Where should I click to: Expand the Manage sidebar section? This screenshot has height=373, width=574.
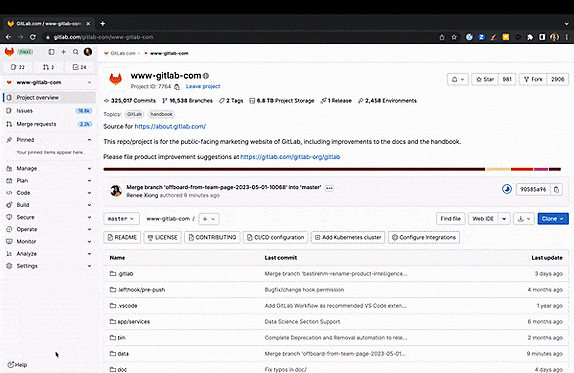pos(49,168)
